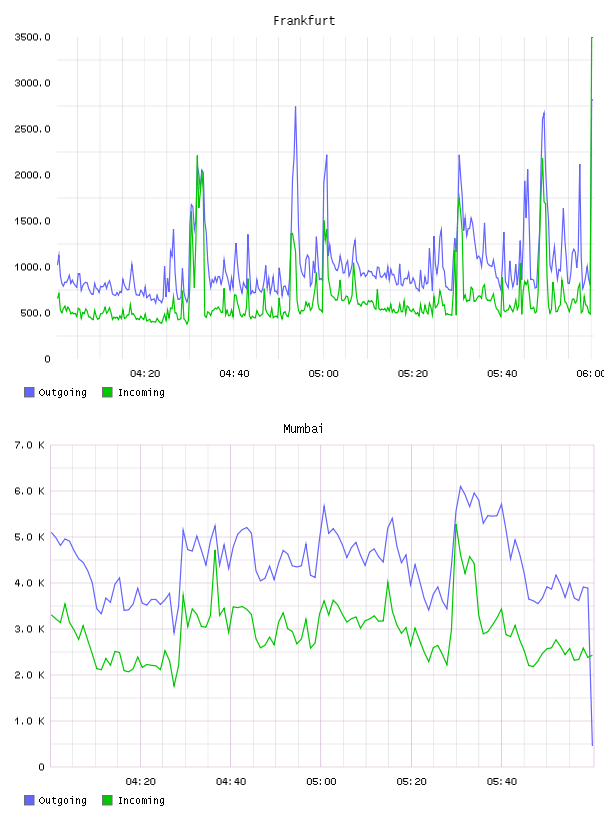Click the 1000.0 y-axis label on the Frankfurt chart
This screenshot has width=608, height=816.
point(32,267)
